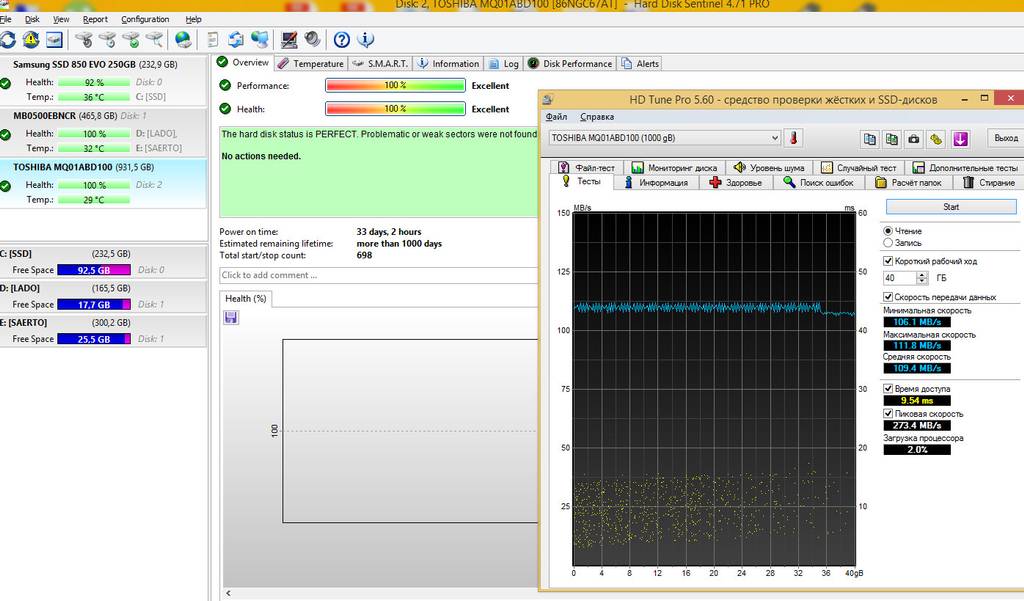Click the Performance 100 % bar
The height and width of the screenshot is (601, 1024).
[x=395, y=86]
